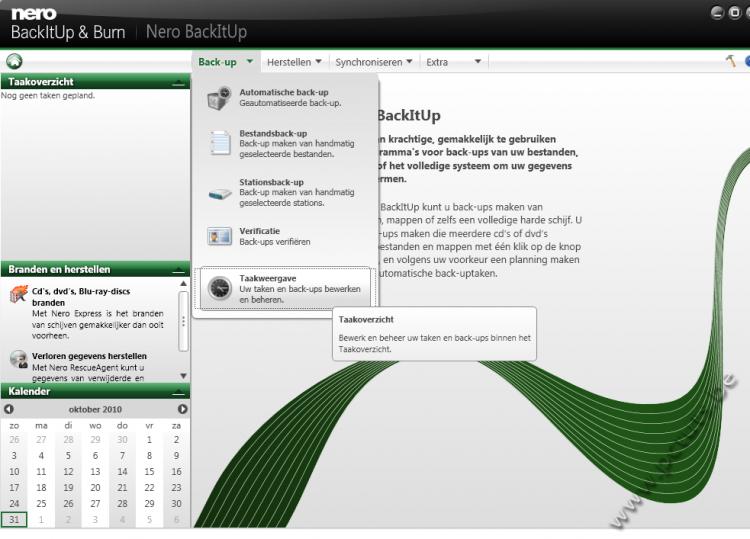Select the Automatische back-up icon
This screenshot has width=750, height=539.
[x=219, y=99]
